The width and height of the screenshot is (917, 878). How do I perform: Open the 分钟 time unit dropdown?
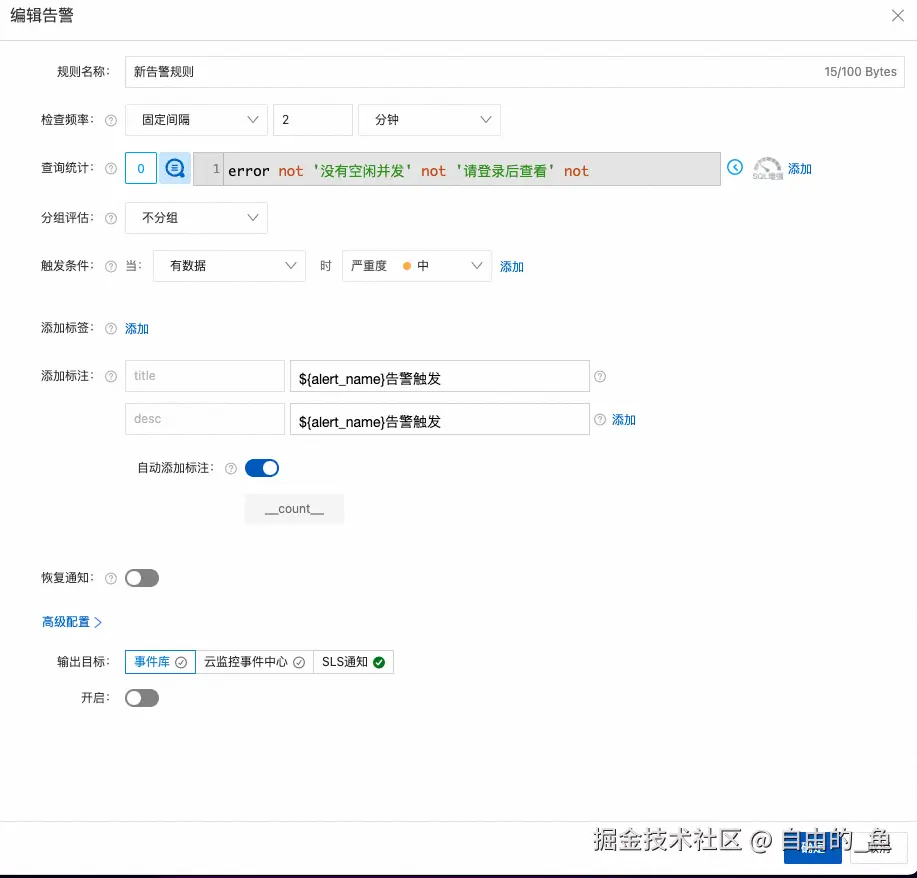(x=429, y=120)
